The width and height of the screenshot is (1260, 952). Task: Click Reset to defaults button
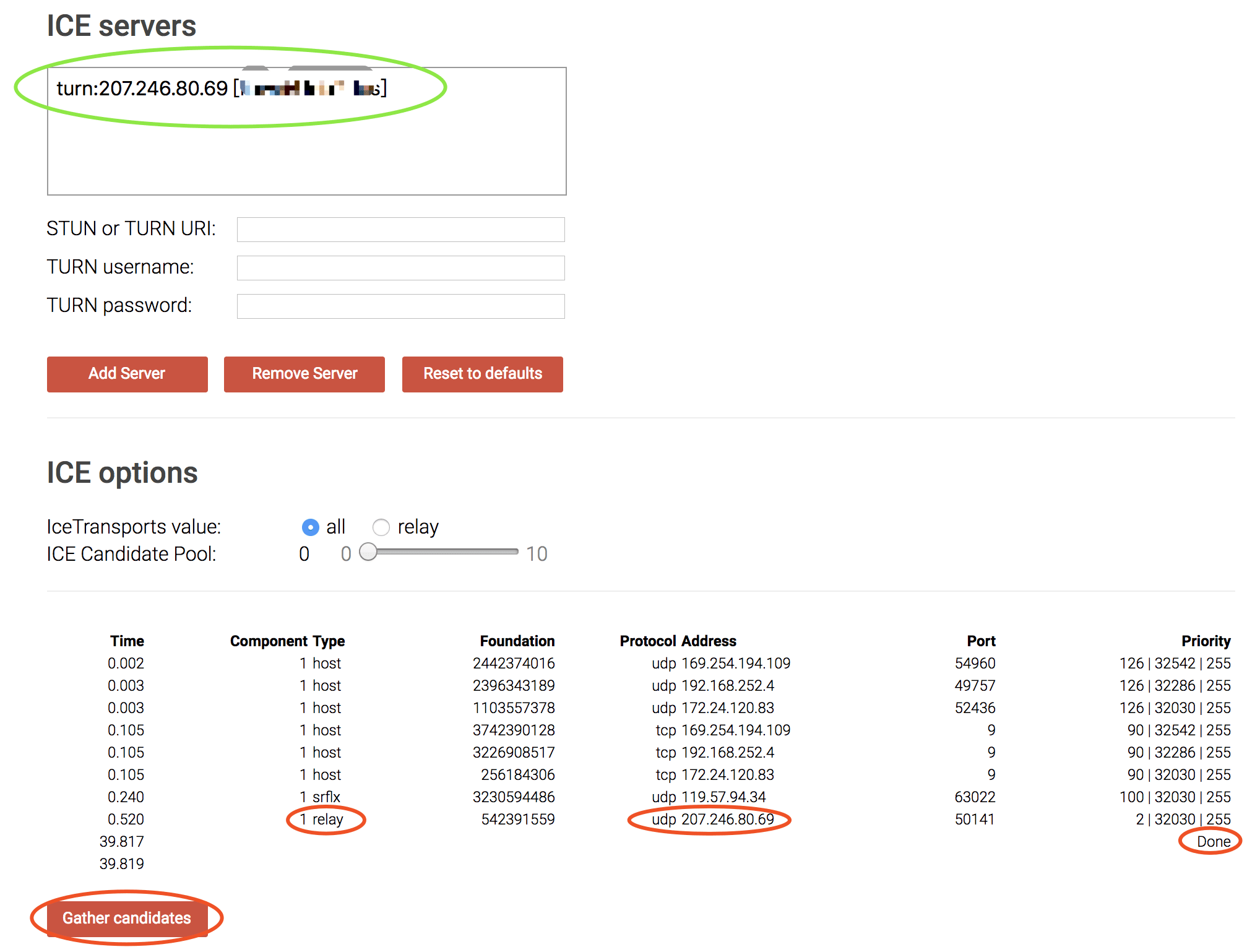point(483,374)
